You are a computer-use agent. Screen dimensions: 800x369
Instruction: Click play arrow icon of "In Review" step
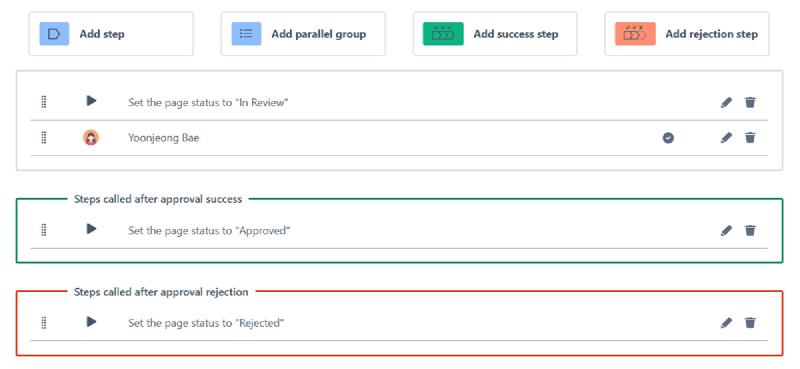[x=91, y=101]
